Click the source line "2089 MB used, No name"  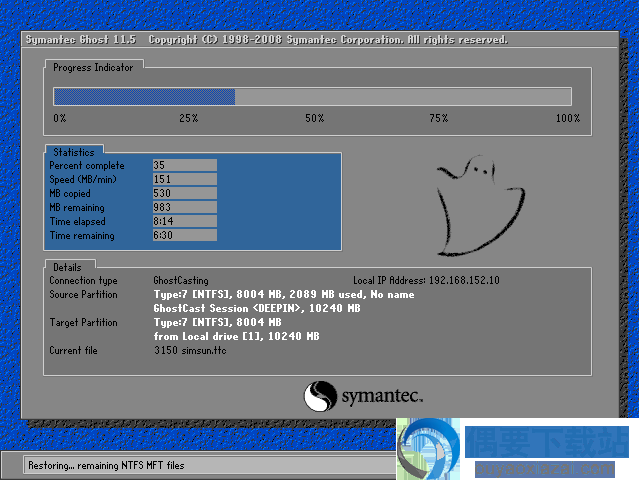coord(352,294)
